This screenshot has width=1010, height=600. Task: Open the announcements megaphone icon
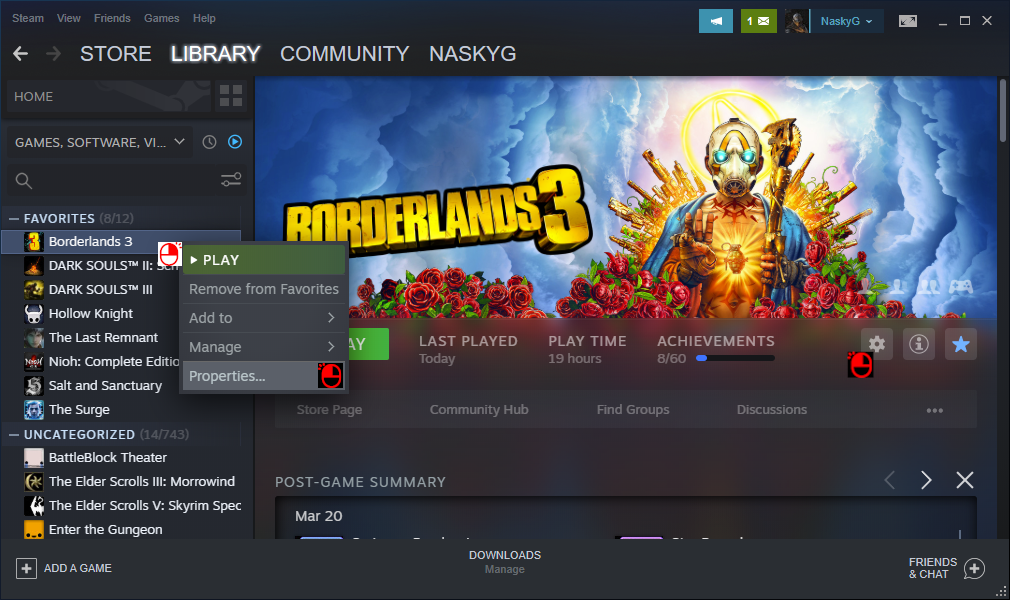[716, 21]
